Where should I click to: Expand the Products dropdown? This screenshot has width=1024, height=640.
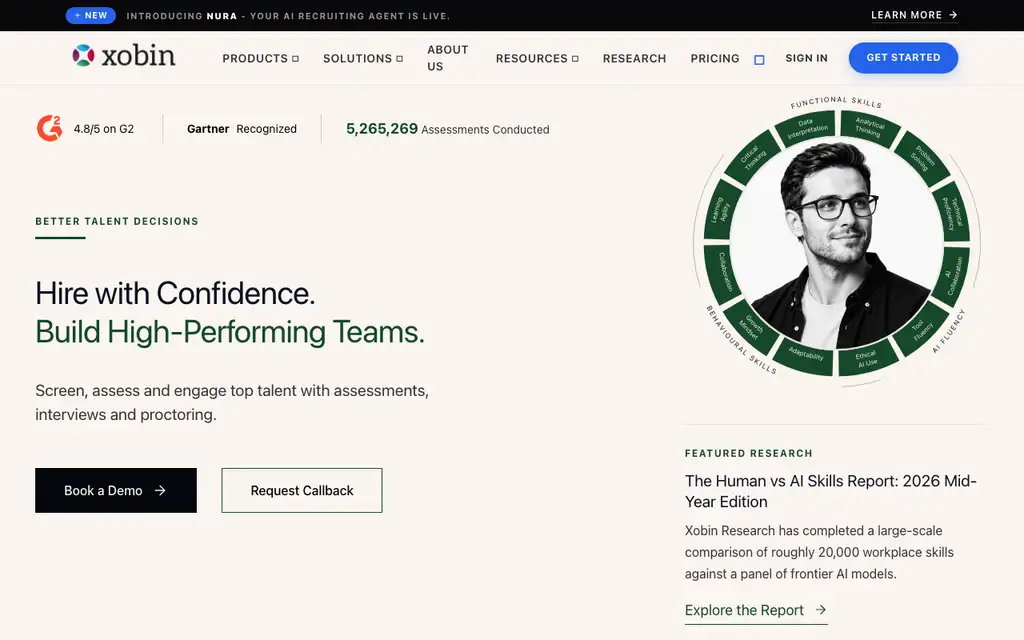[261, 58]
